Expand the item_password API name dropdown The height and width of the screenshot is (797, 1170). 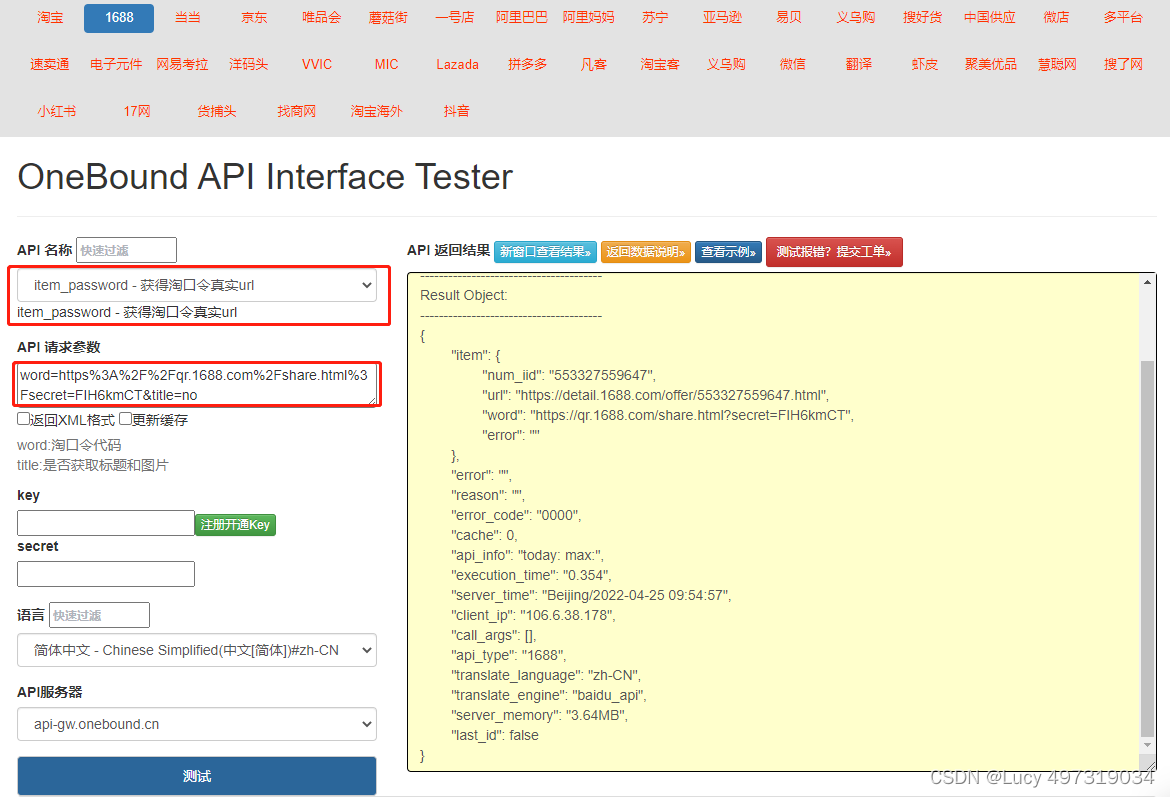[x=197, y=285]
